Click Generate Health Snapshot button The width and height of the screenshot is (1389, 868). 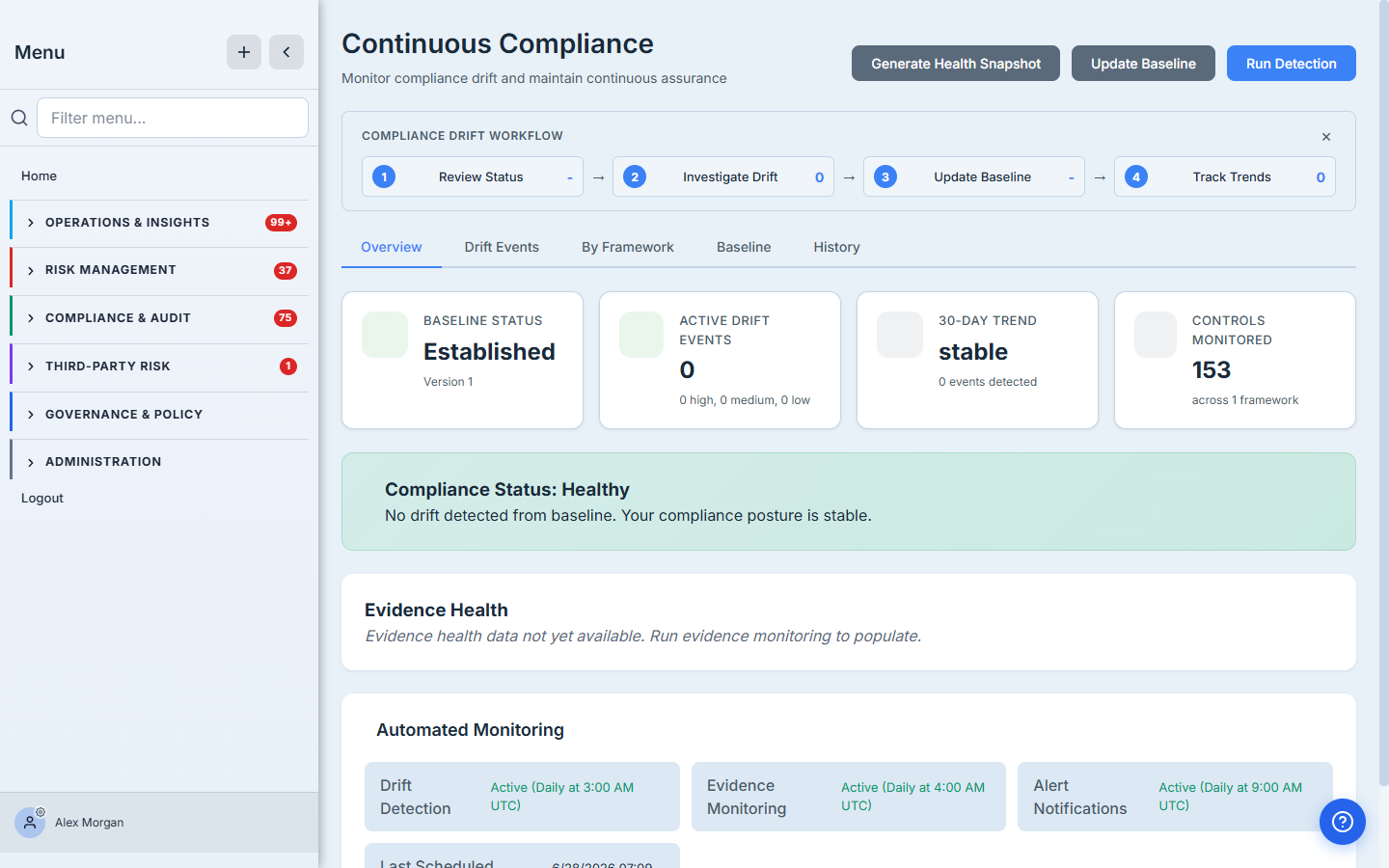(x=956, y=64)
